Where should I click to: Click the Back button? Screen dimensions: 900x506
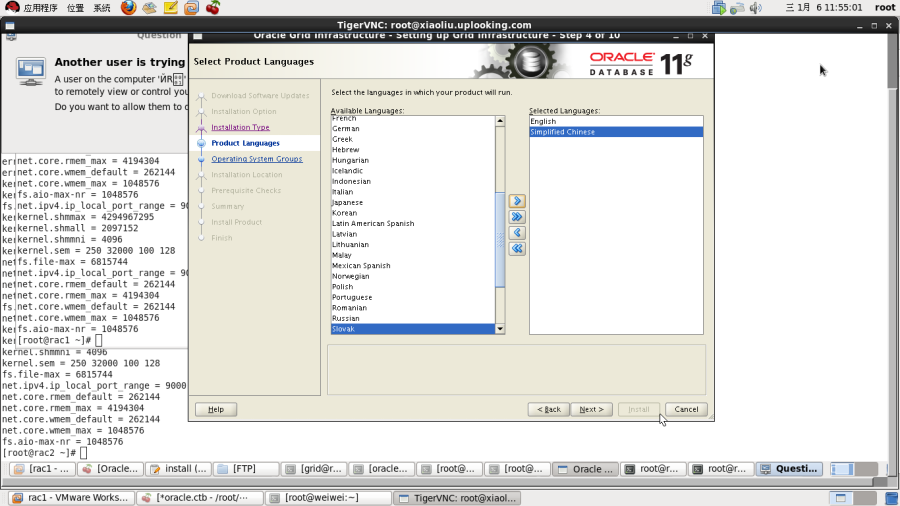pos(549,409)
